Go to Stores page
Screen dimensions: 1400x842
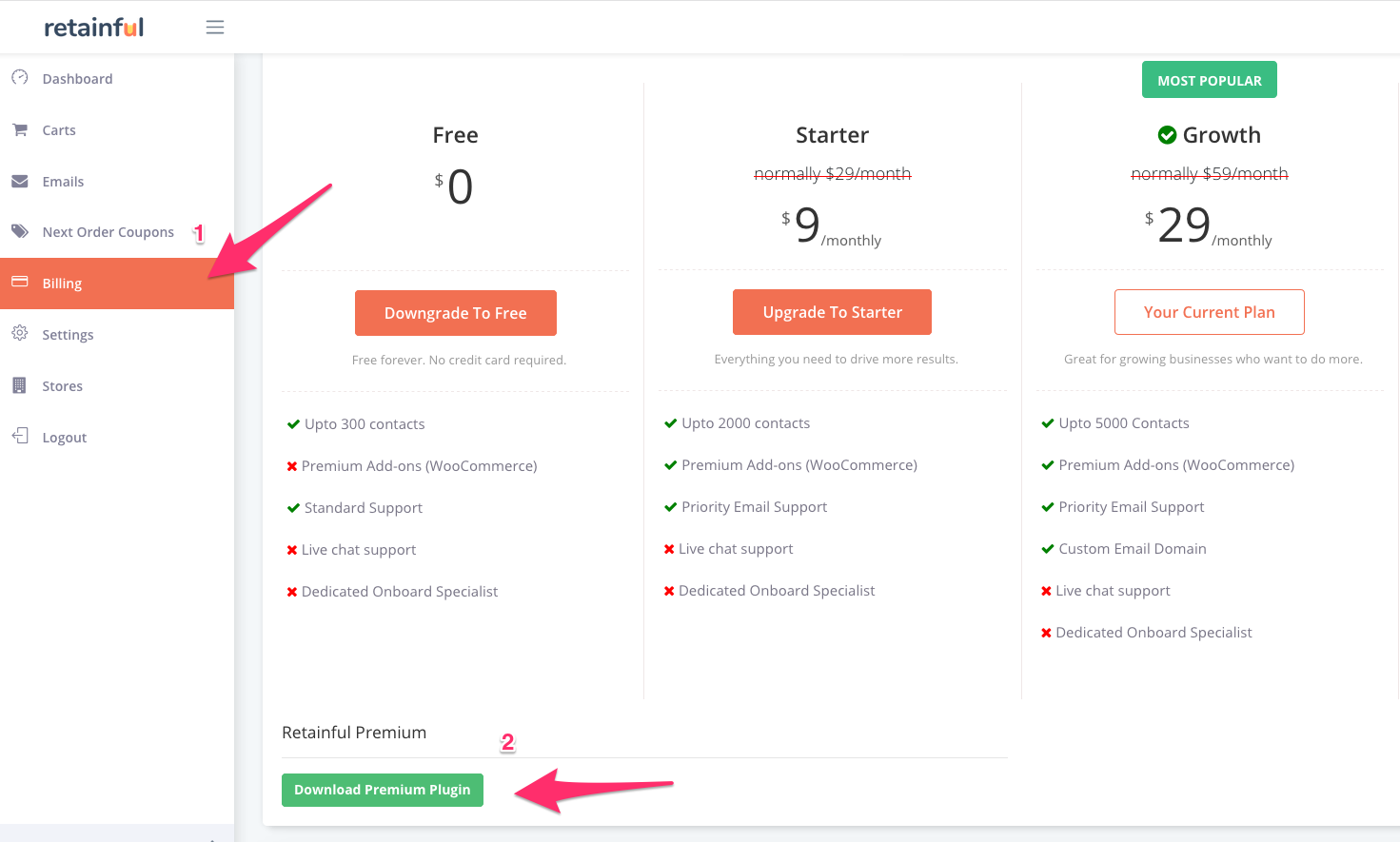coord(117,386)
